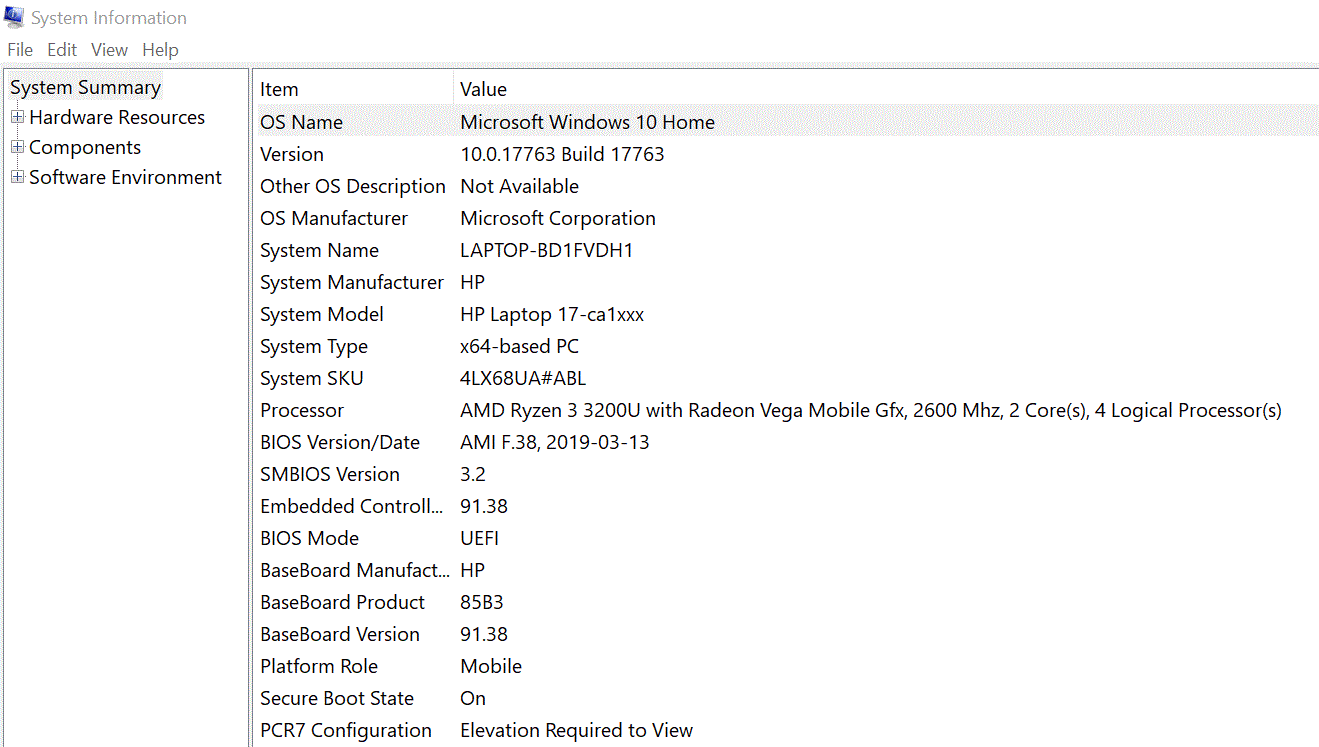Click the value 4LX68UA#ABL
Screen dimensions: 1319x747
click(x=523, y=378)
